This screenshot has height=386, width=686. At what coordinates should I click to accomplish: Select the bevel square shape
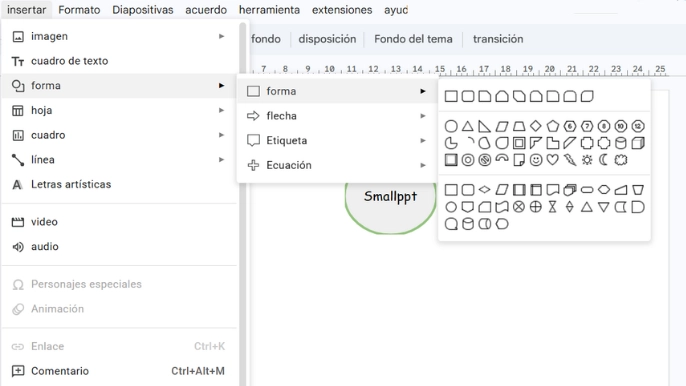451,160
